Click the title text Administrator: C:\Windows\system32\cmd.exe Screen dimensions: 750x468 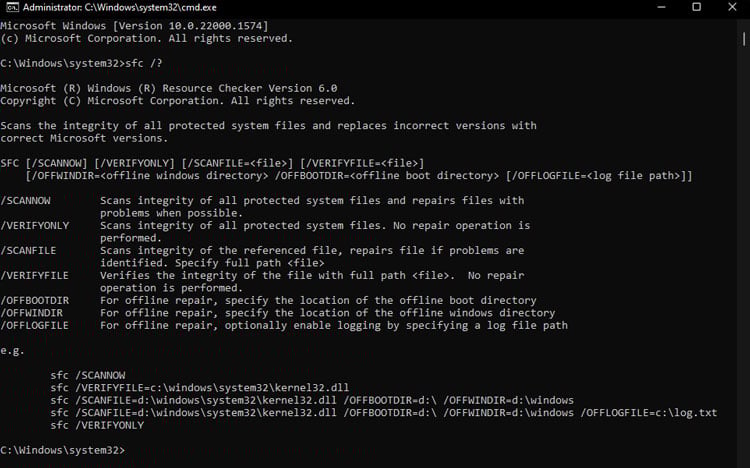[120, 8]
